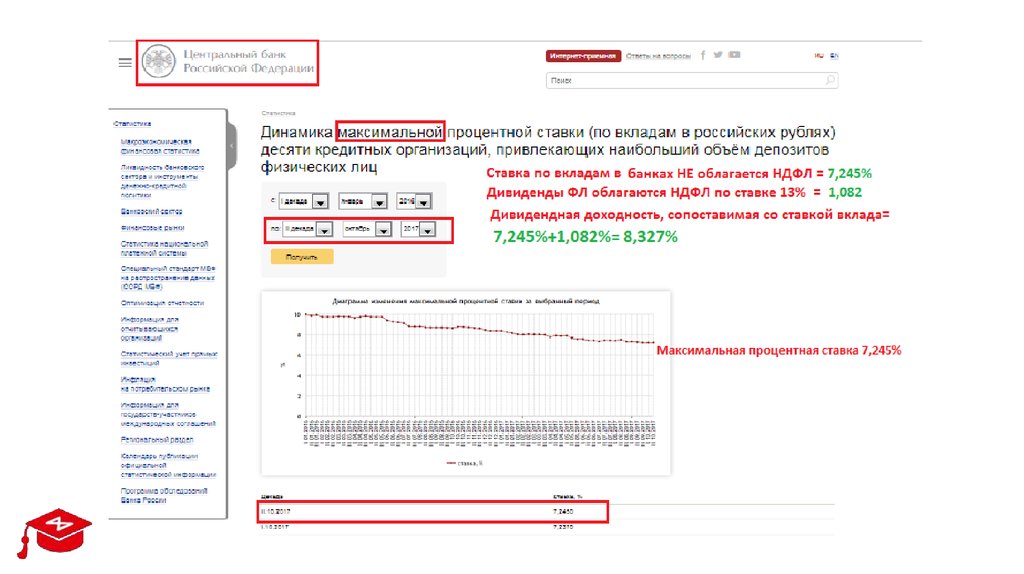
Task: Click the 'ставка, %' chart legend
Action: (x=465, y=463)
